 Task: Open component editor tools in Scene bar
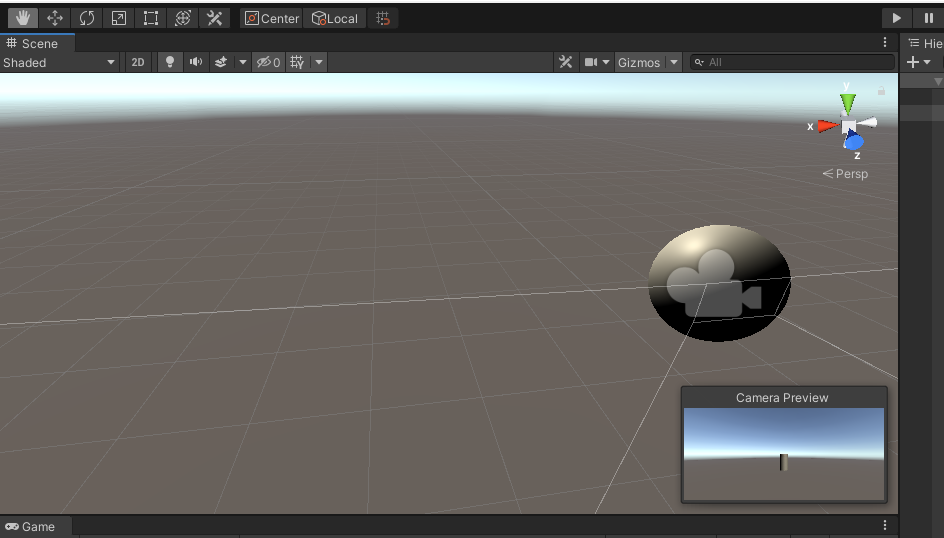[x=565, y=62]
